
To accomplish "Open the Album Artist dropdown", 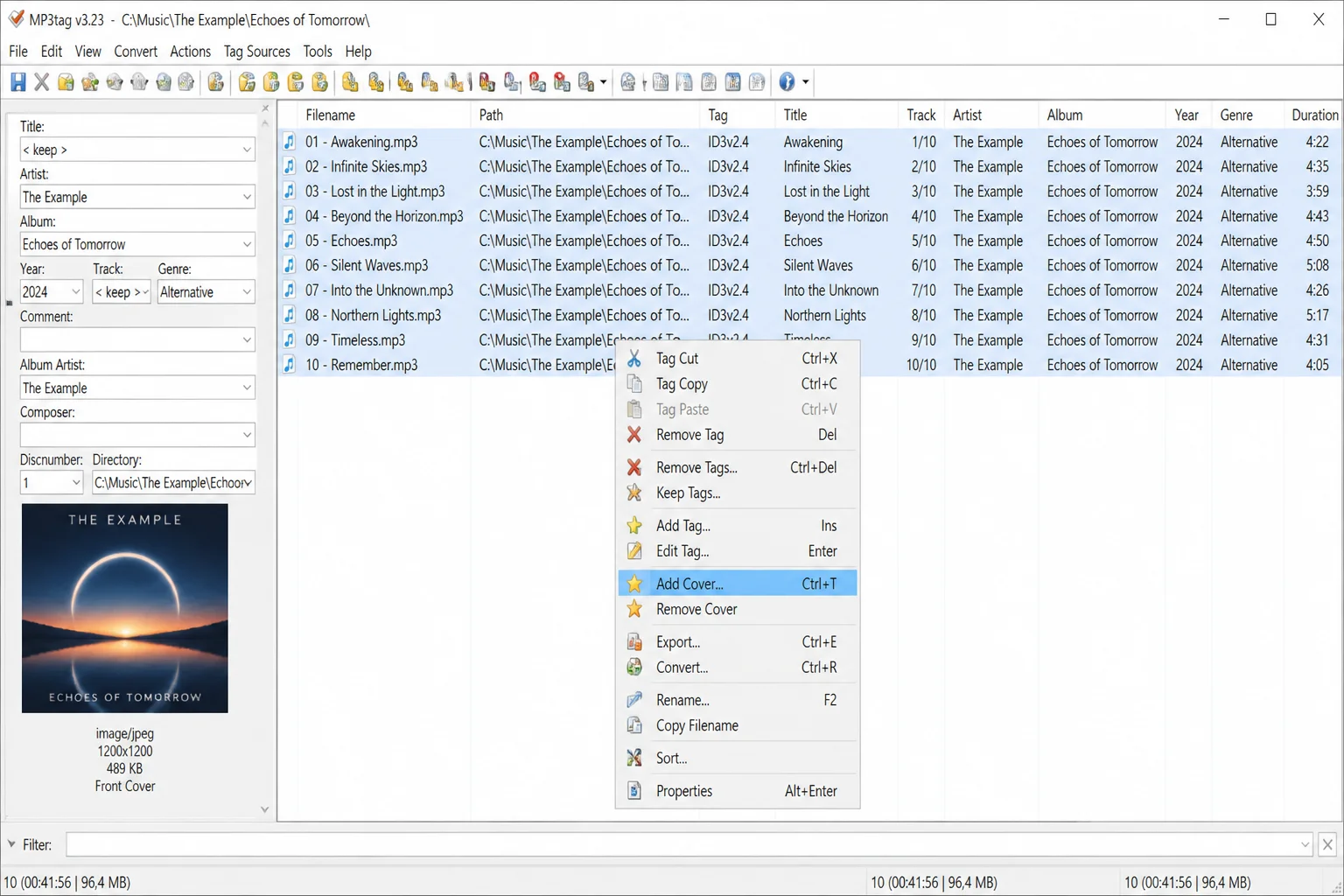I will pos(247,388).
